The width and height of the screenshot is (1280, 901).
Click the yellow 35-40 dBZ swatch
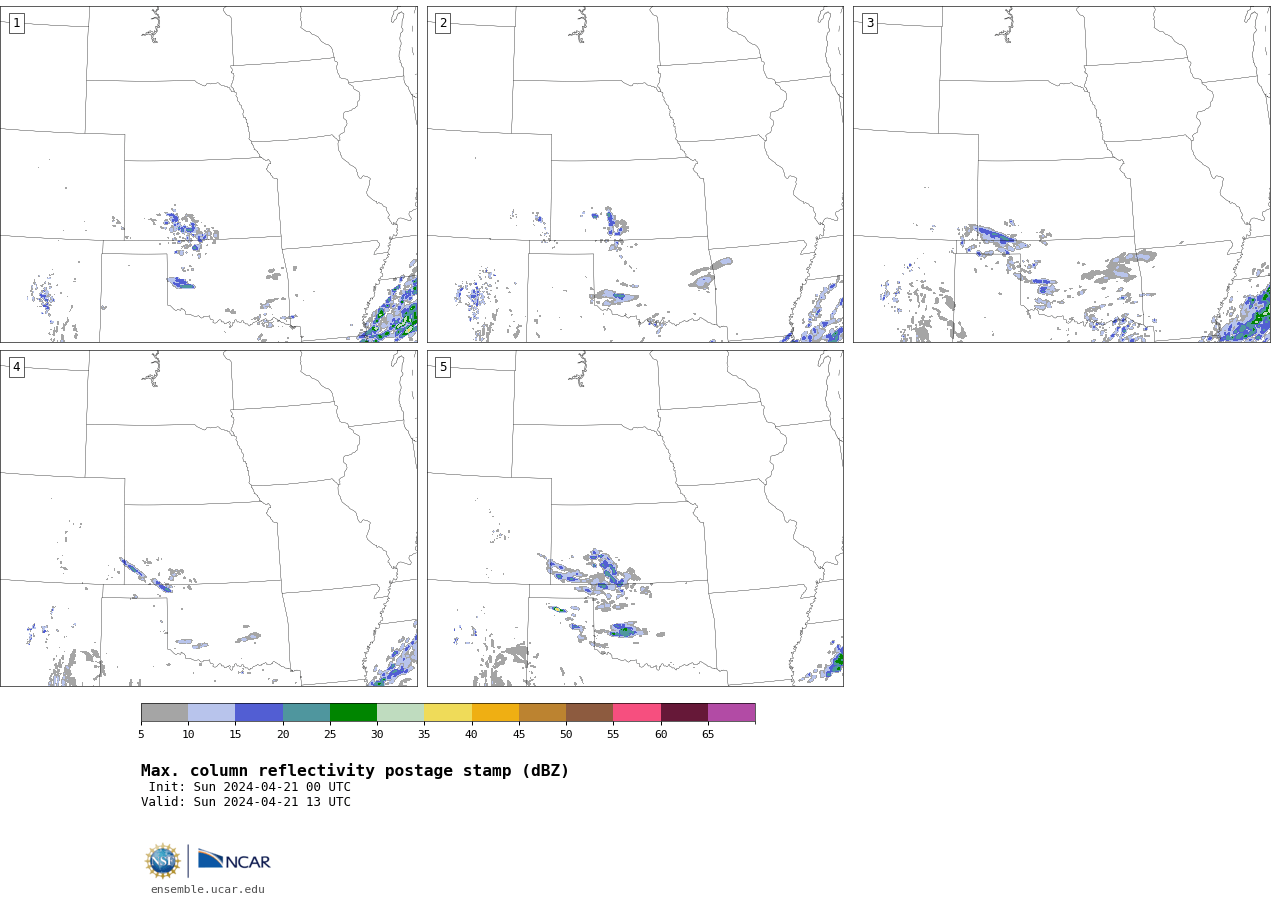[448, 712]
